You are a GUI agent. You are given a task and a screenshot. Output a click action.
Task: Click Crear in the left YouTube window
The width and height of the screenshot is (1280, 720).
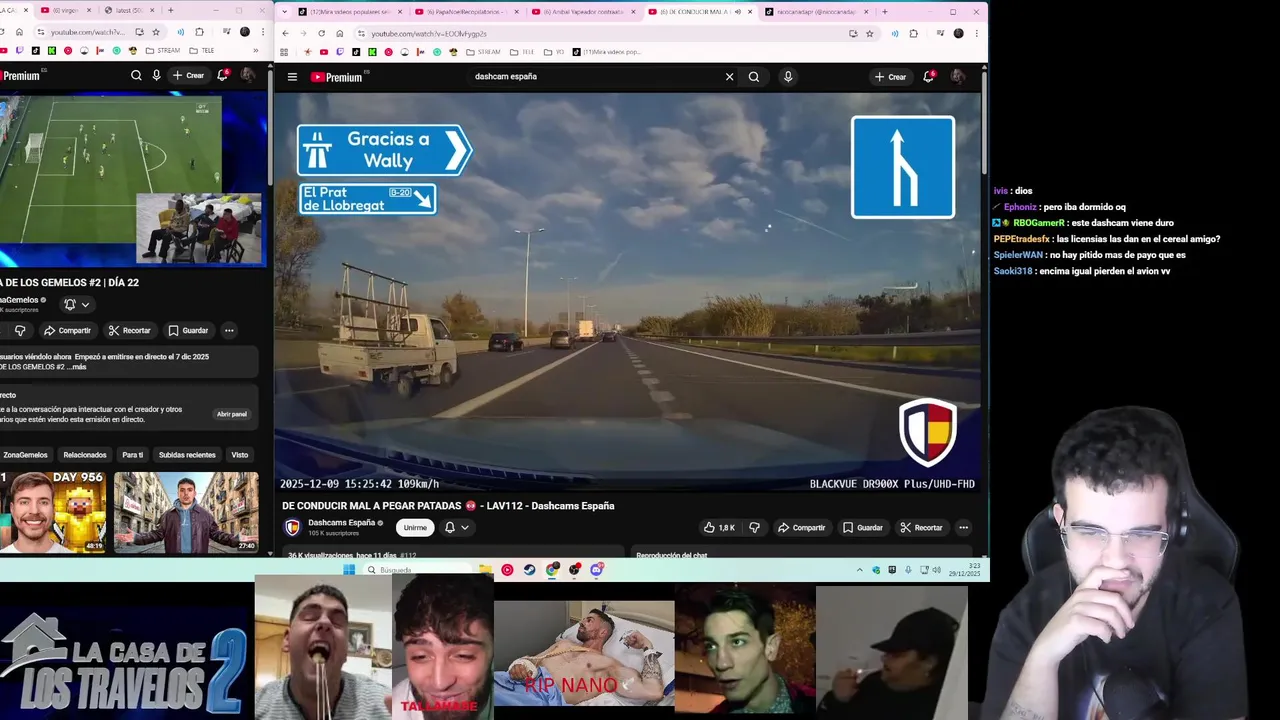pos(188,75)
